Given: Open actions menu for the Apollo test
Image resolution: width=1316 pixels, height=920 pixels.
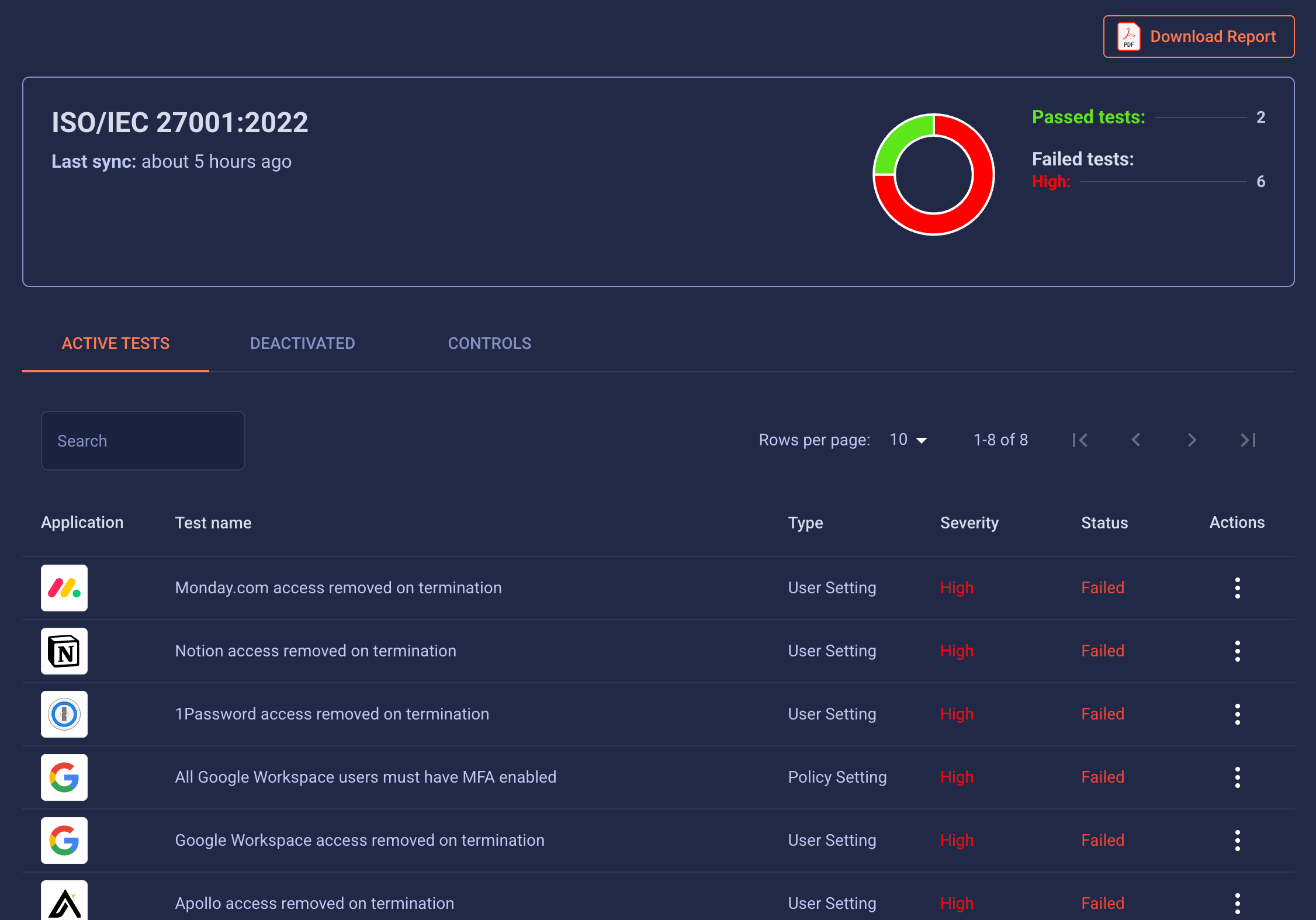Looking at the screenshot, I should pyautogui.click(x=1237, y=904).
